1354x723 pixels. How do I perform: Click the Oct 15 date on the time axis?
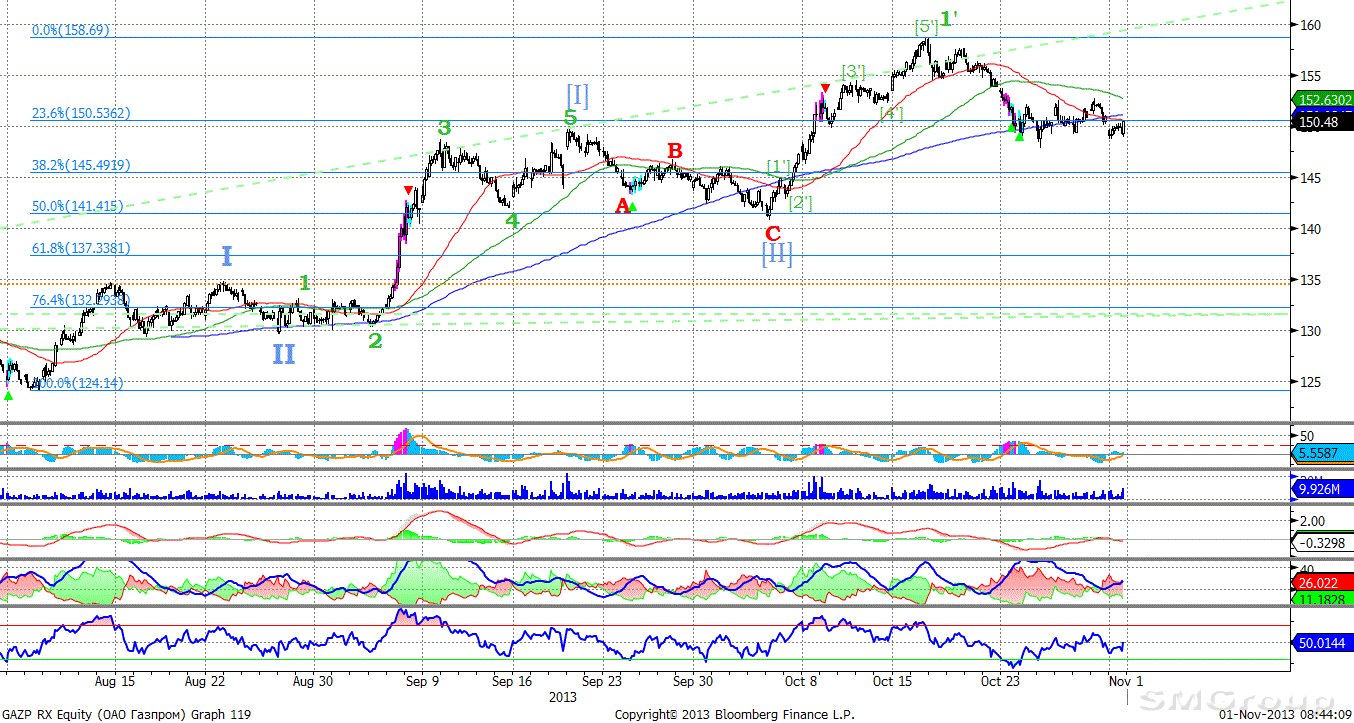(892, 682)
